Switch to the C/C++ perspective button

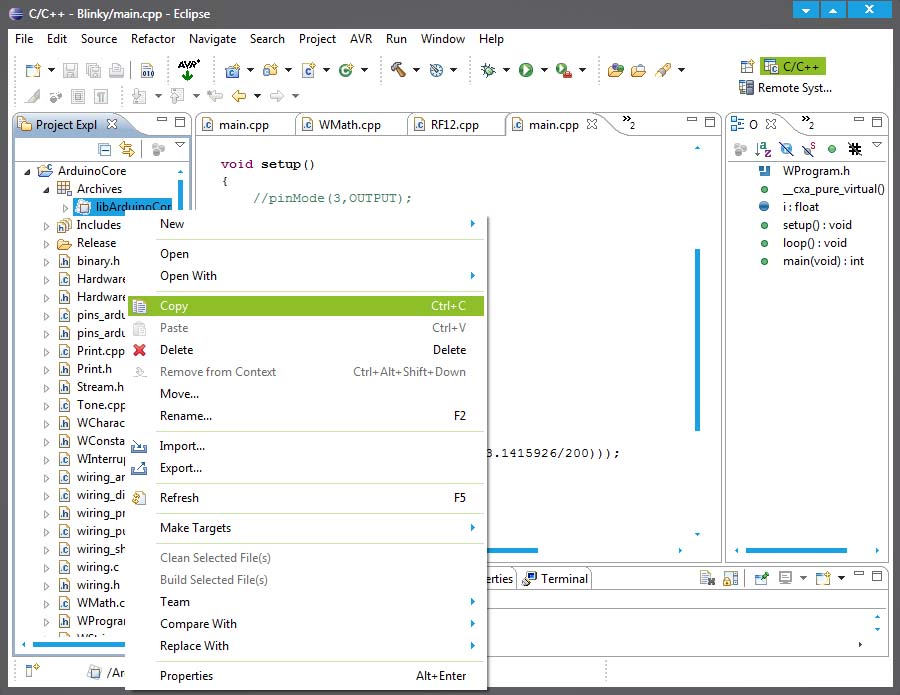pos(793,67)
